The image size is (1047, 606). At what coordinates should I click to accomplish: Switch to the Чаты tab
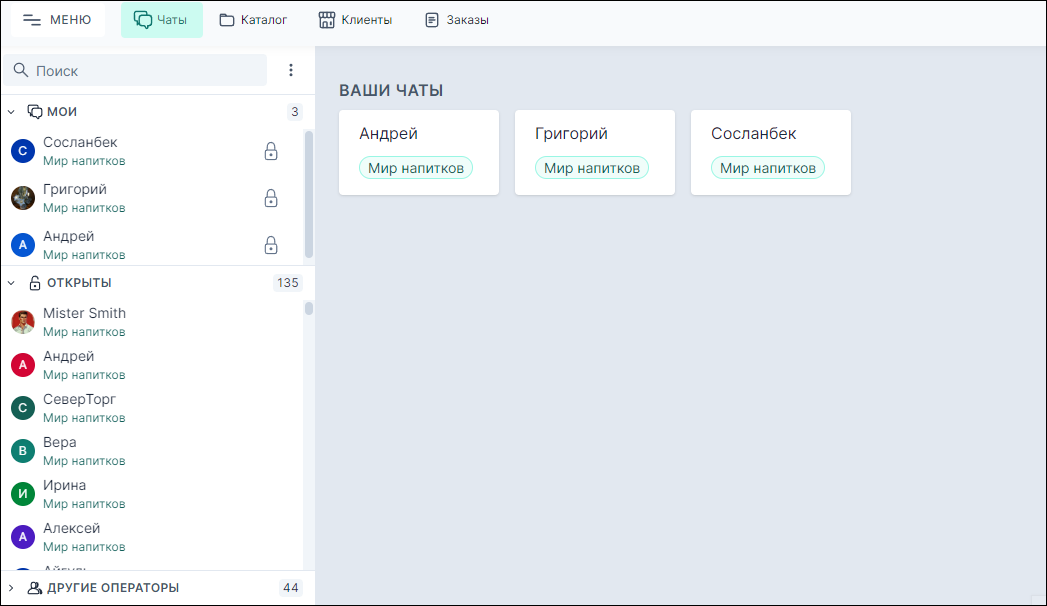[162, 19]
